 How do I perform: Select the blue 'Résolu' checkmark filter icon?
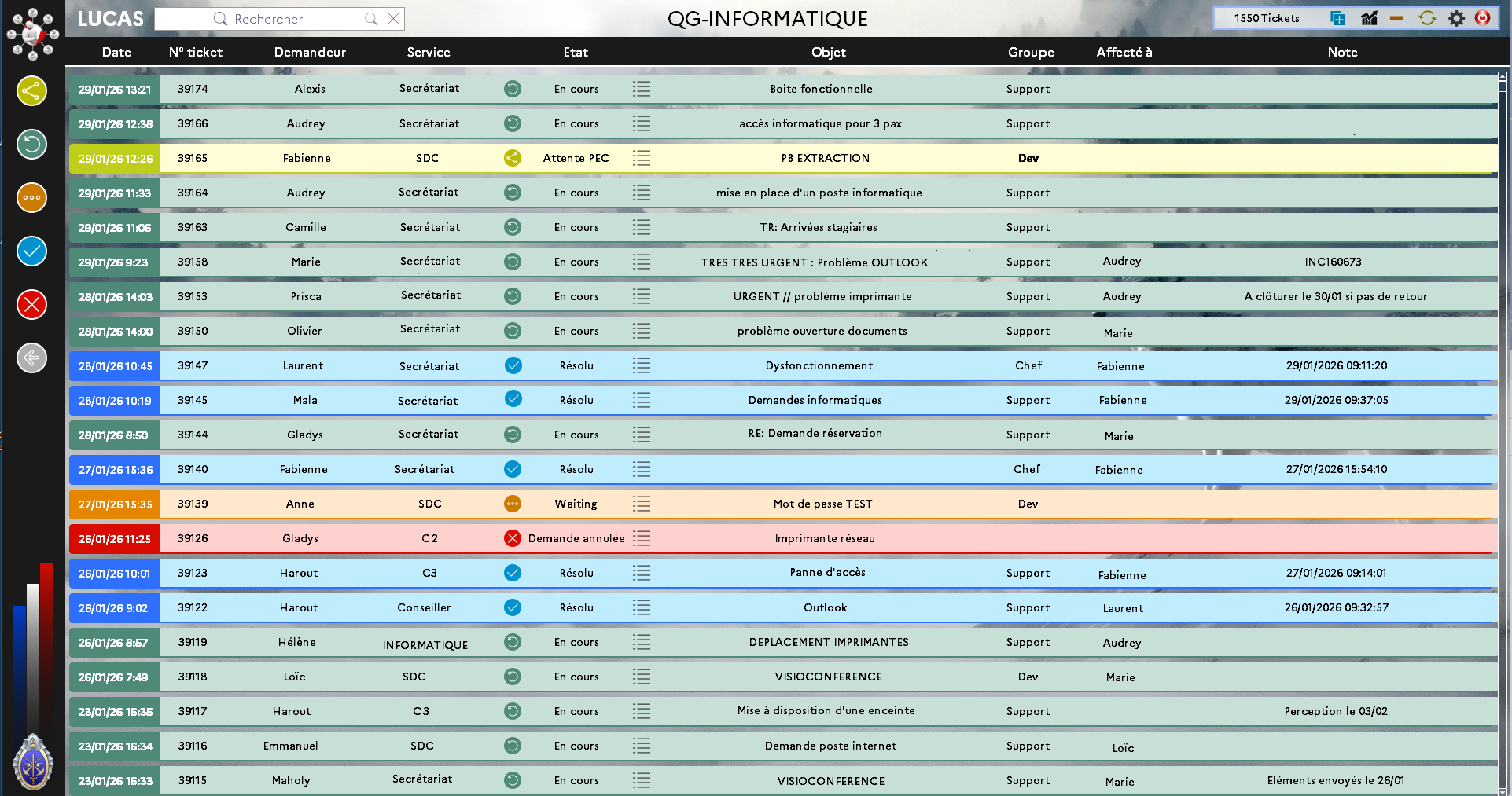[31, 251]
